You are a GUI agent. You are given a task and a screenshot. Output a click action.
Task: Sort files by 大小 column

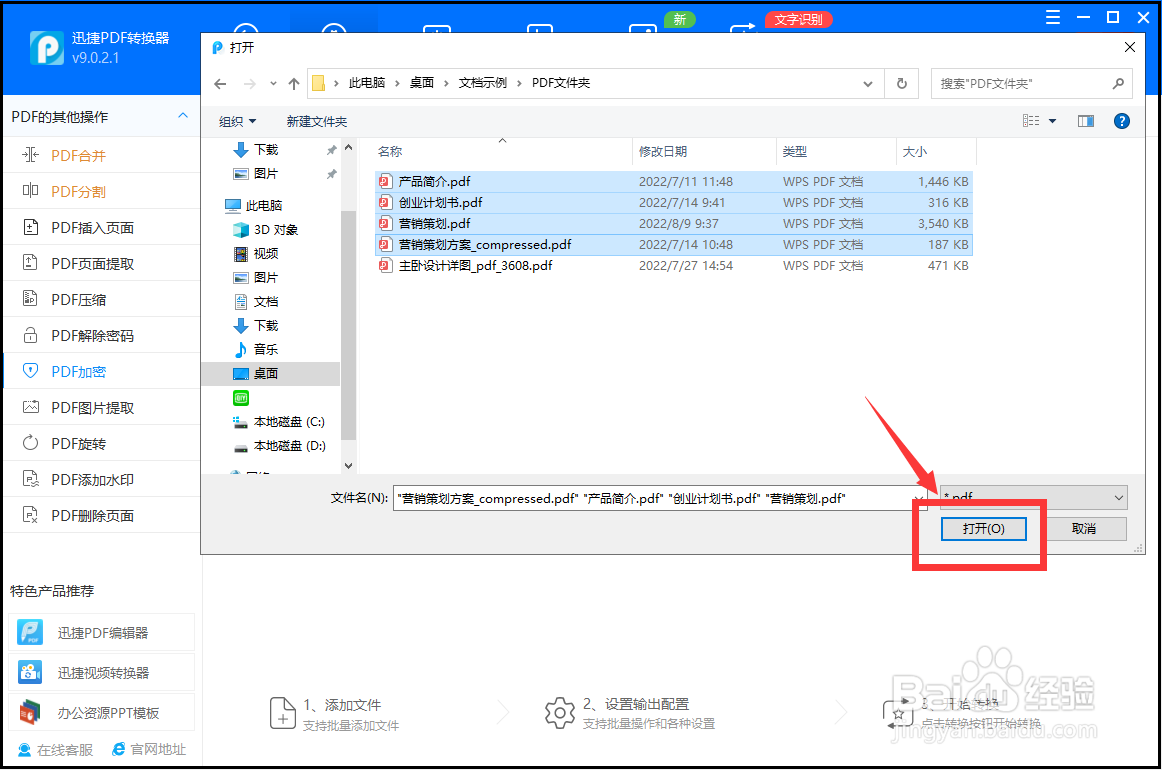pyautogui.click(x=914, y=152)
